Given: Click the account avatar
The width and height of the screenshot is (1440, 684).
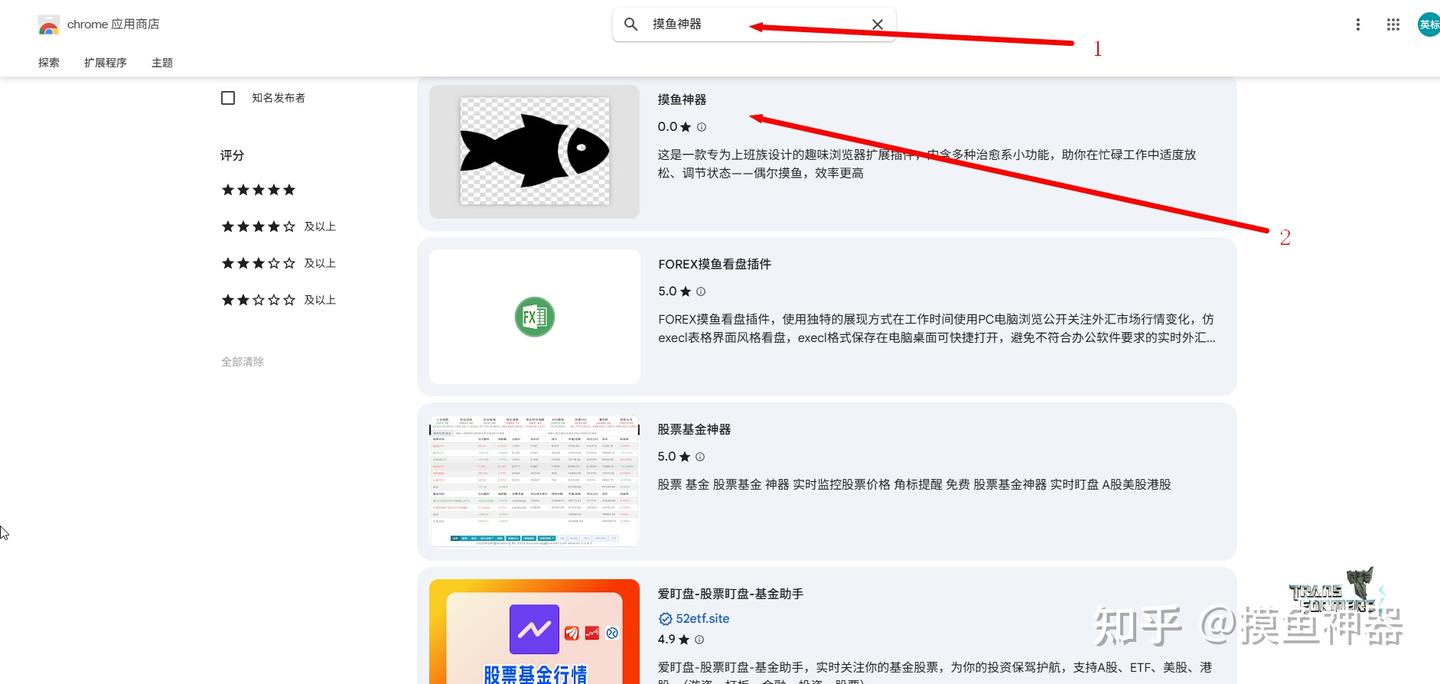Looking at the screenshot, I should click(1429, 24).
